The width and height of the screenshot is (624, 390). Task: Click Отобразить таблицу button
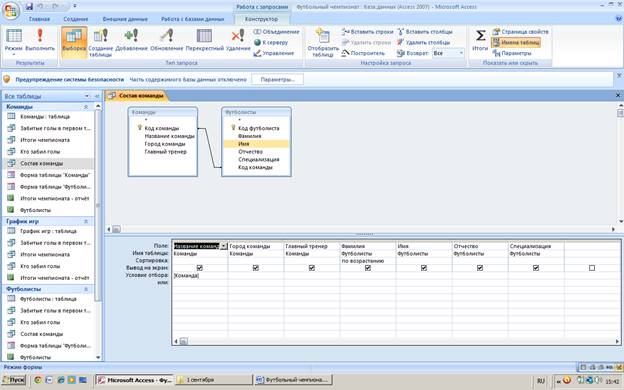click(x=323, y=43)
